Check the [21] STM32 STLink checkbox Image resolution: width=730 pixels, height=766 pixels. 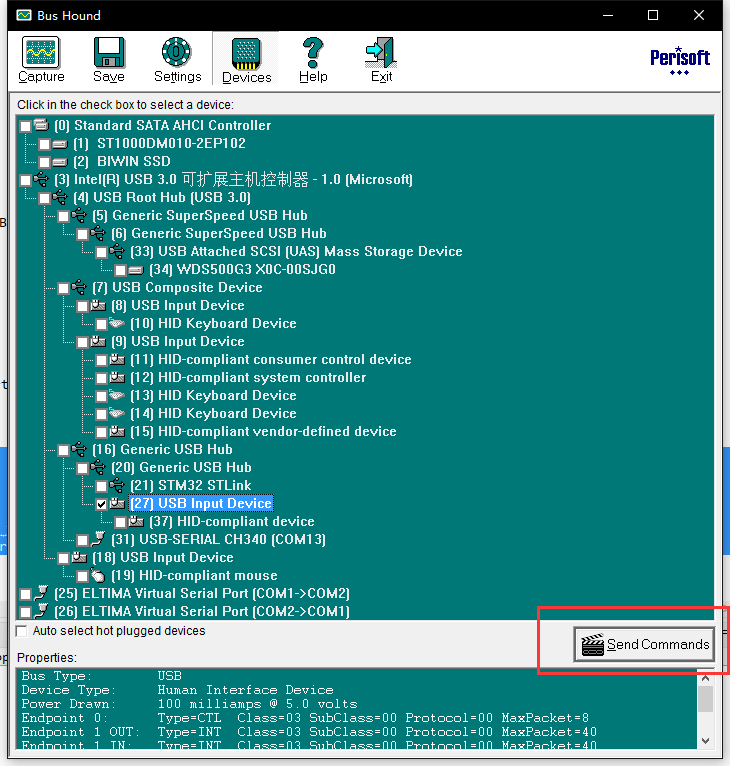tap(101, 486)
